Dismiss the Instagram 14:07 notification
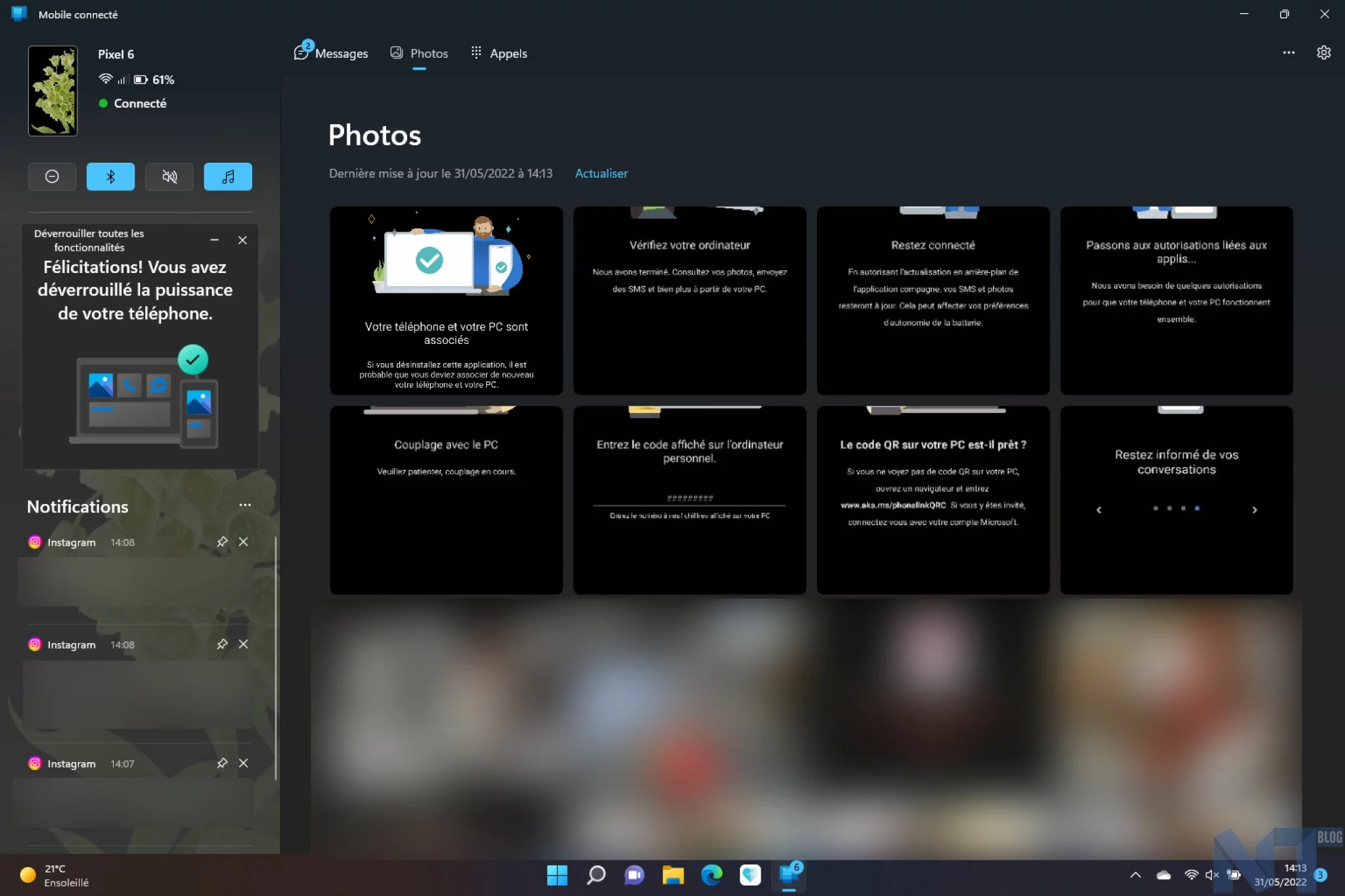The width and height of the screenshot is (1345, 896). [x=243, y=763]
